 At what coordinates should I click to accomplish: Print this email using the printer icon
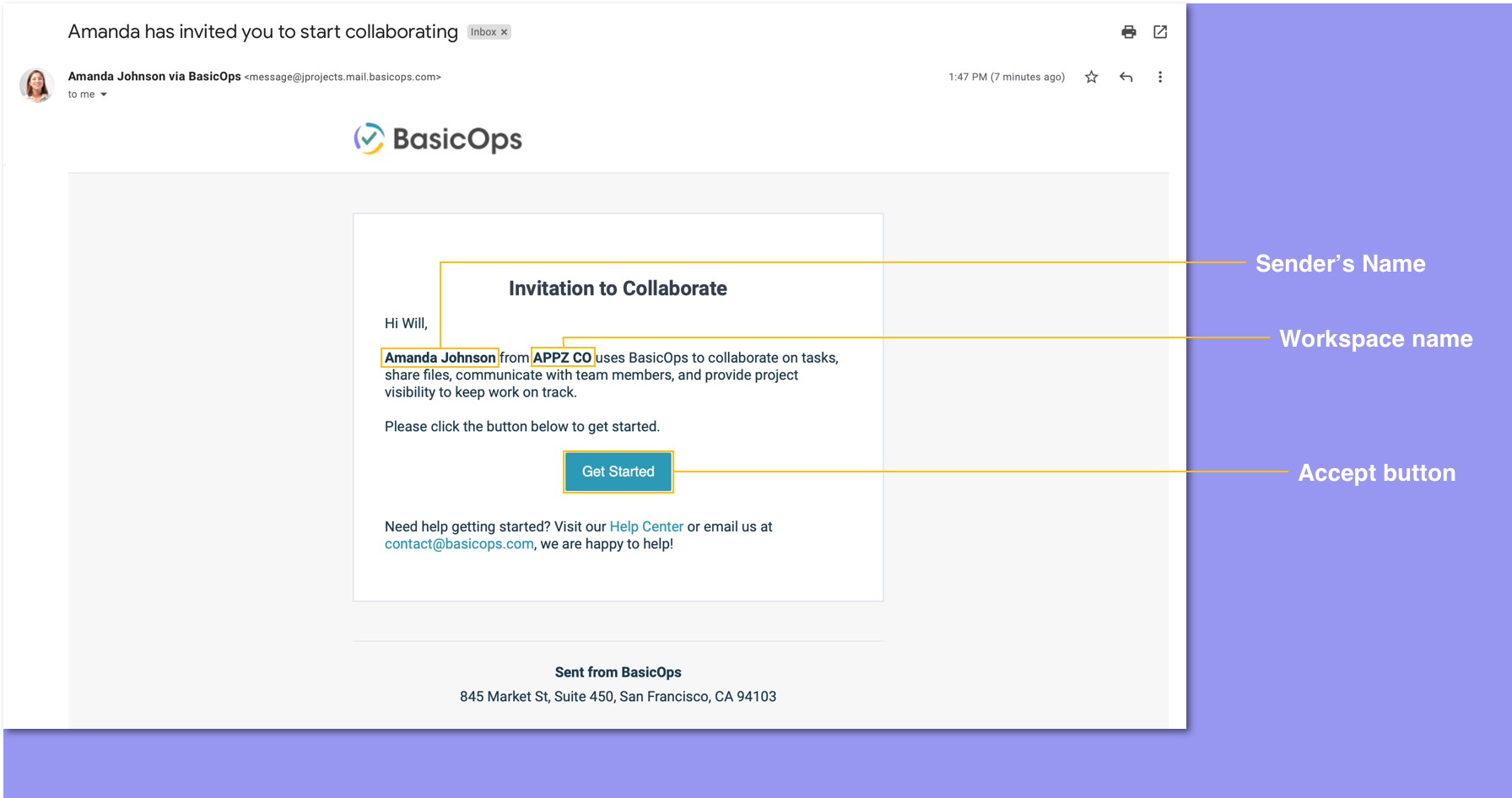click(x=1128, y=32)
